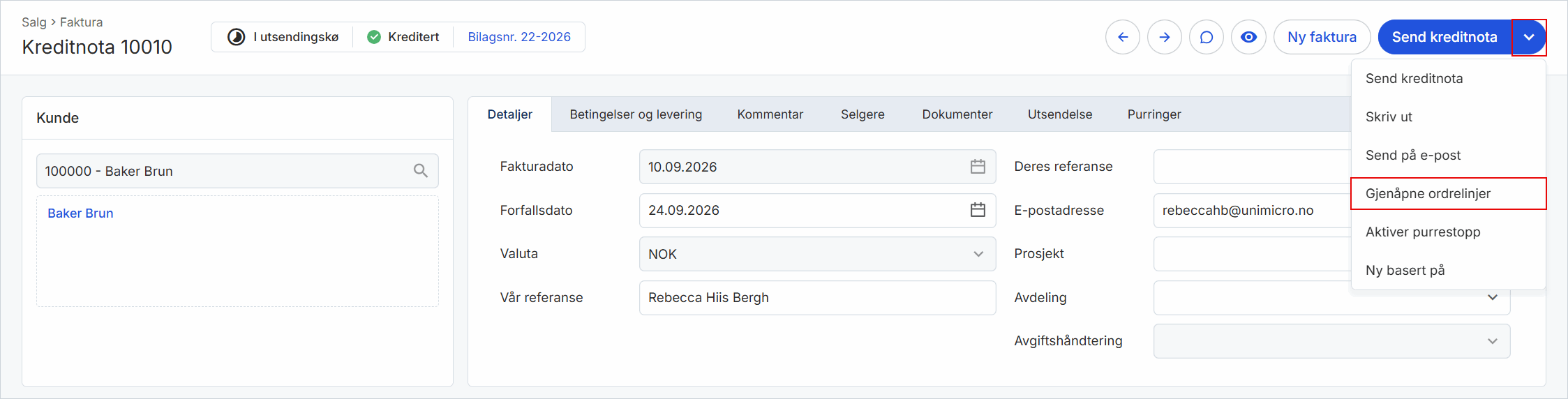This screenshot has width=1568, height=399.
Task: Click the blue Send kreditnota button
Action: click(1444, 37)
